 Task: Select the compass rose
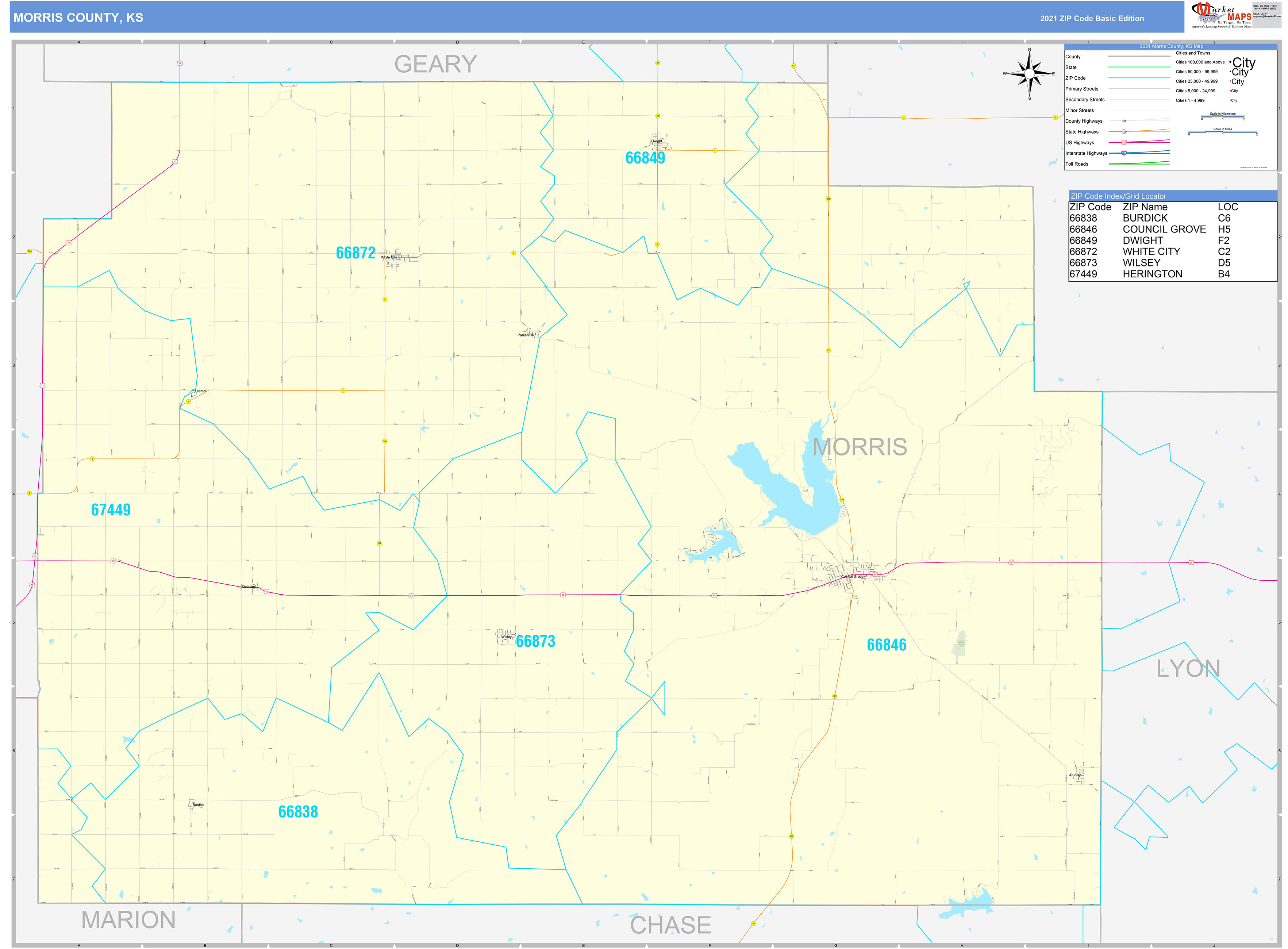click(1030, 73)
